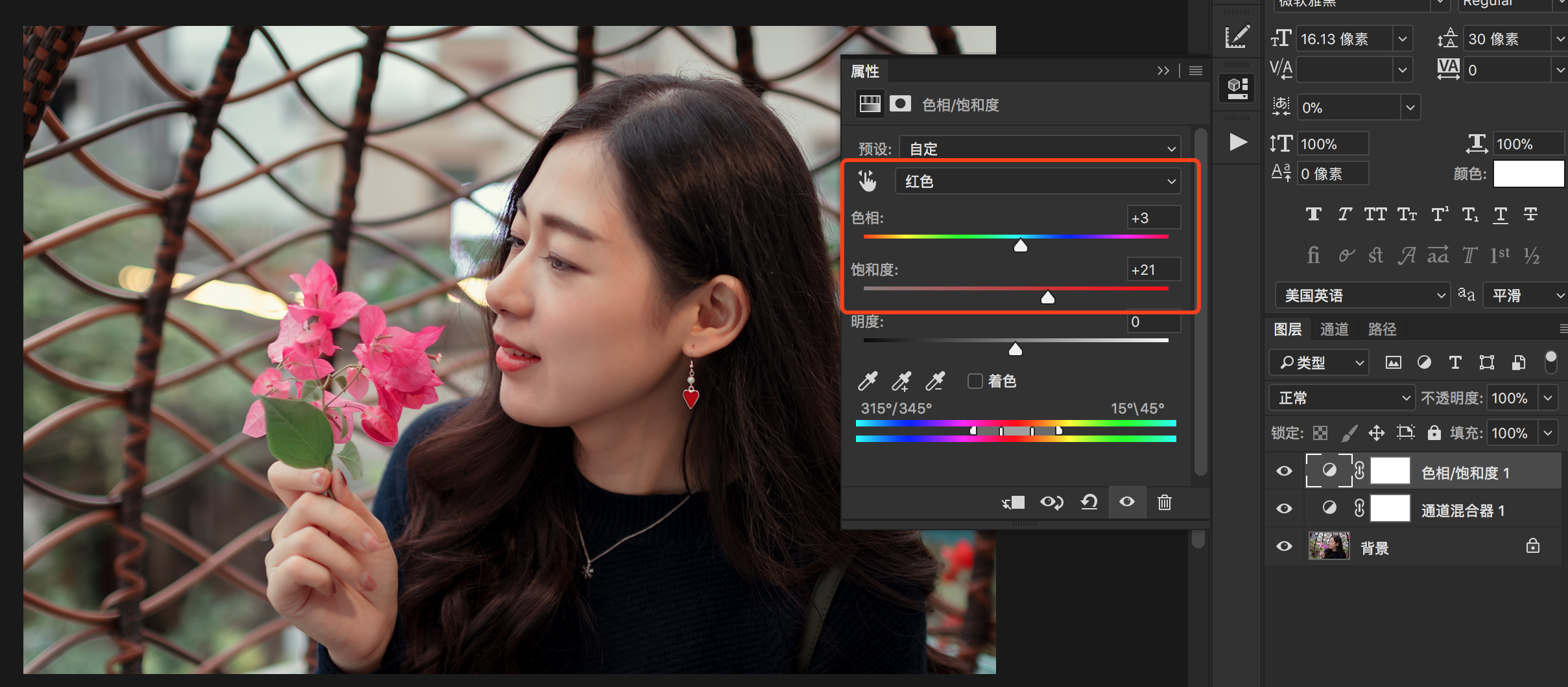Screen dimensions: 1568x687
Task: Lock all with padlock icon
Action: point(1434,433)
